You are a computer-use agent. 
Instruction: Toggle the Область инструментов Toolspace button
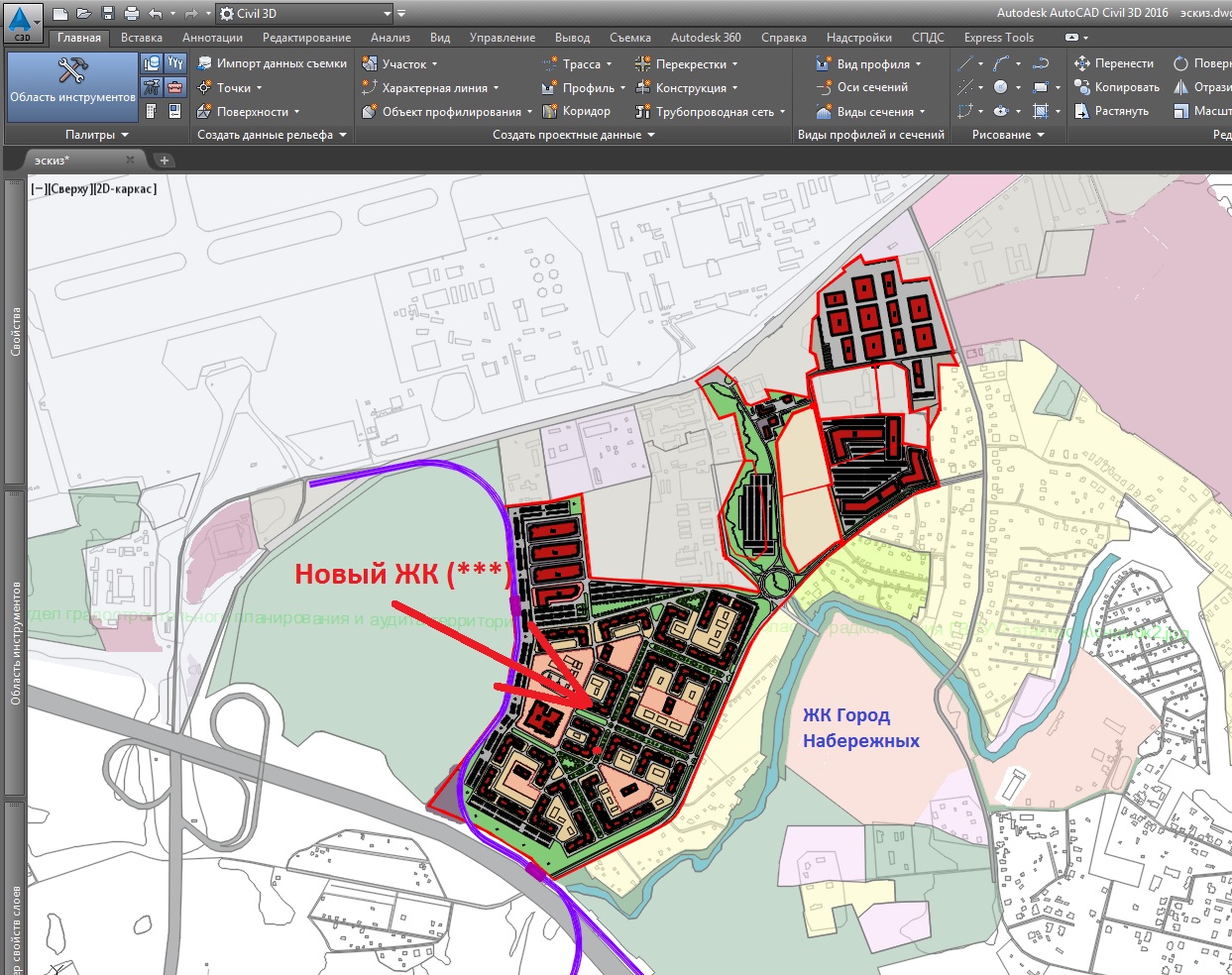pos(72,86)
